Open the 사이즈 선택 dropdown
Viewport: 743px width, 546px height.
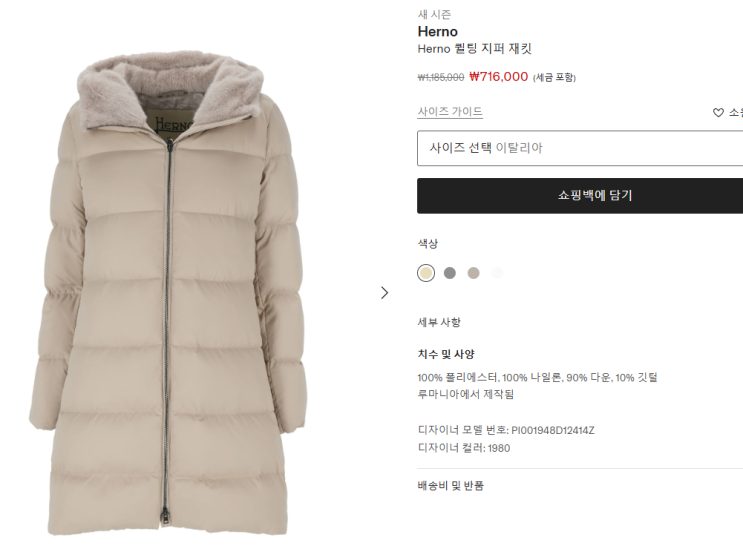580,148
